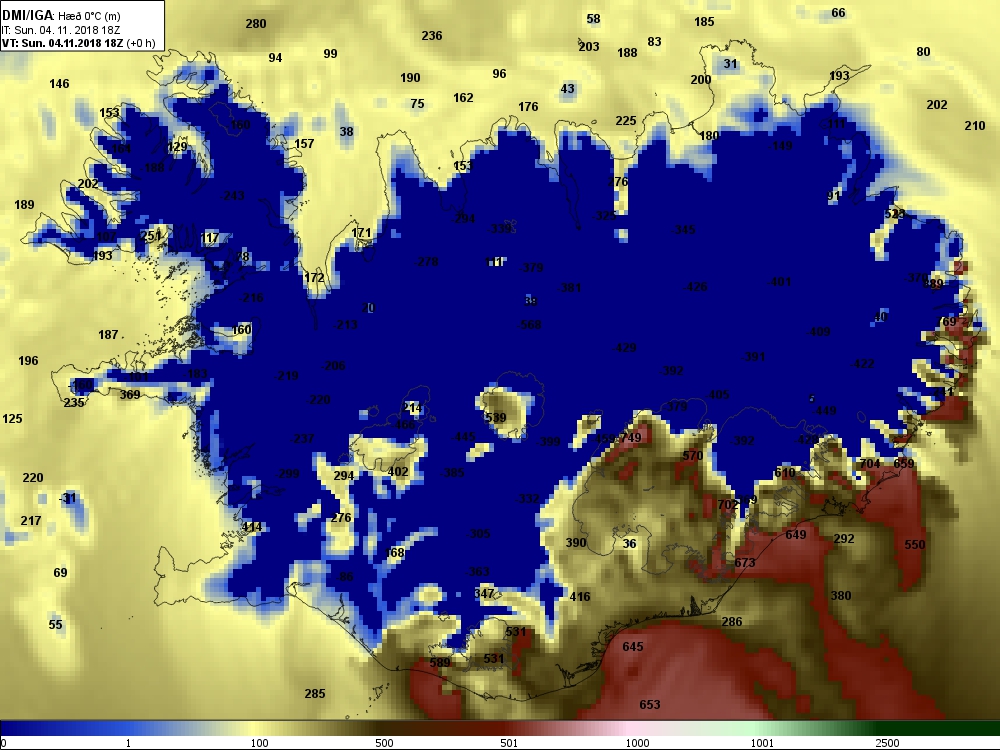Click the value 286 off the southeast coast
The image size is (1000, 750).
pos(732,621)
